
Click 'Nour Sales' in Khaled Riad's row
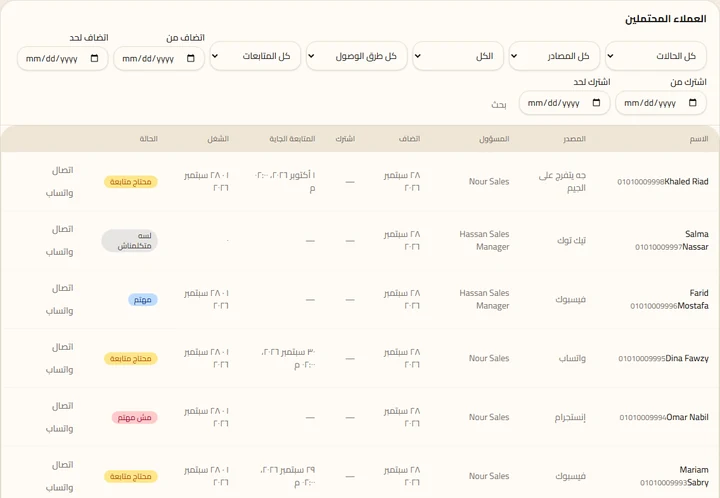point(489,181)
